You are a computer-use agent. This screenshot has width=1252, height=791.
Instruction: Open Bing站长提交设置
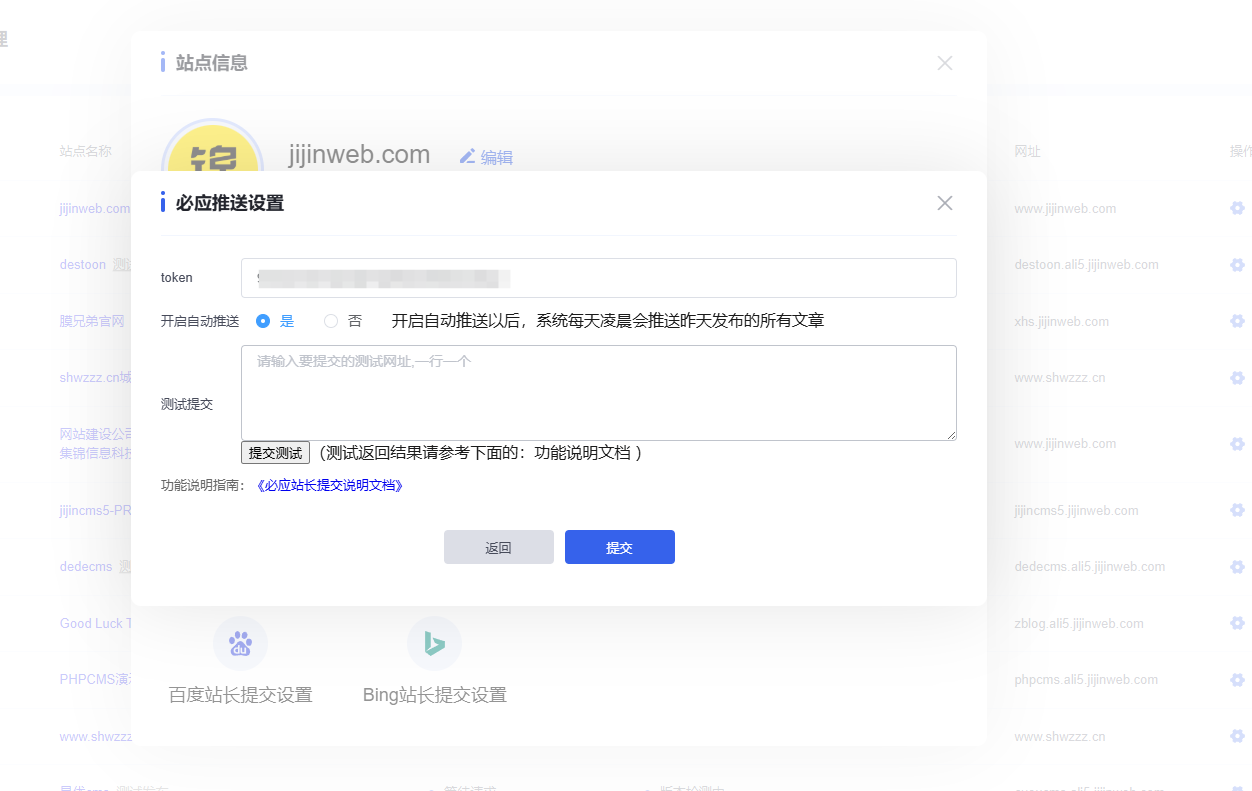point(434,694)
